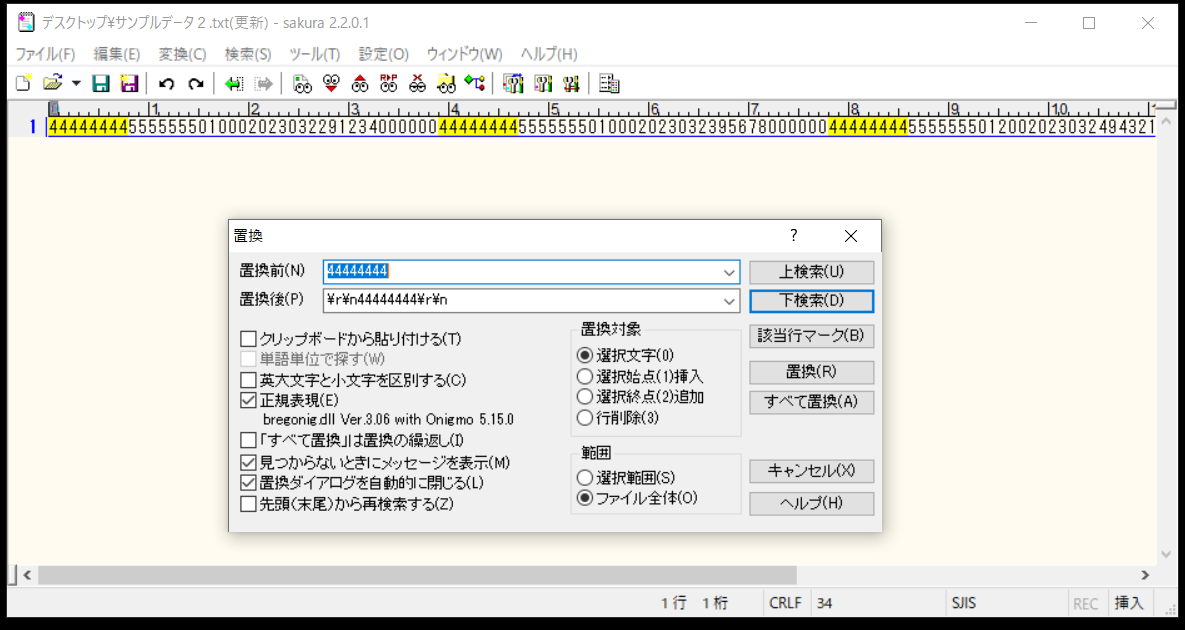
Task: Click the third settings tool icon
Action: [x=571, y=83]
